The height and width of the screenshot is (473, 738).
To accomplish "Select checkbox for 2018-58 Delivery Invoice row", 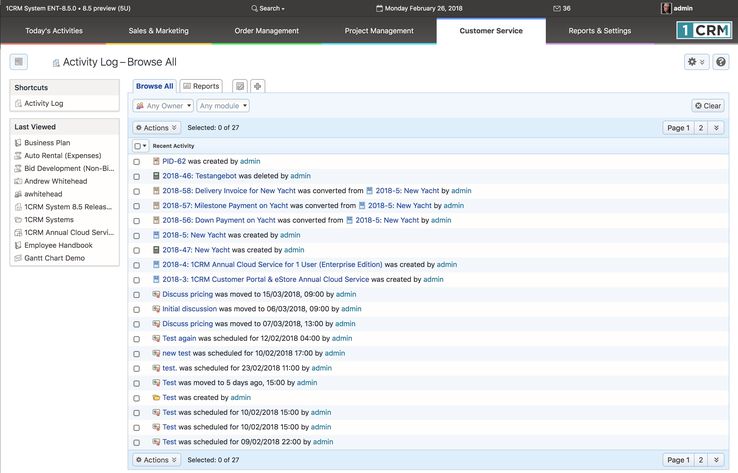I will 136,192.
